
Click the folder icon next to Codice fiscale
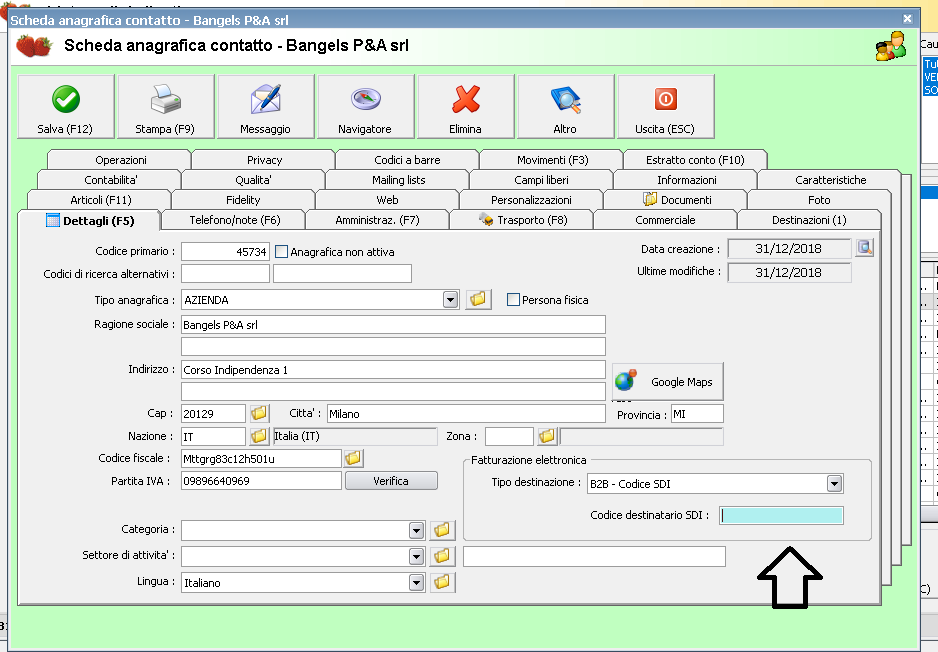(353, 459)
